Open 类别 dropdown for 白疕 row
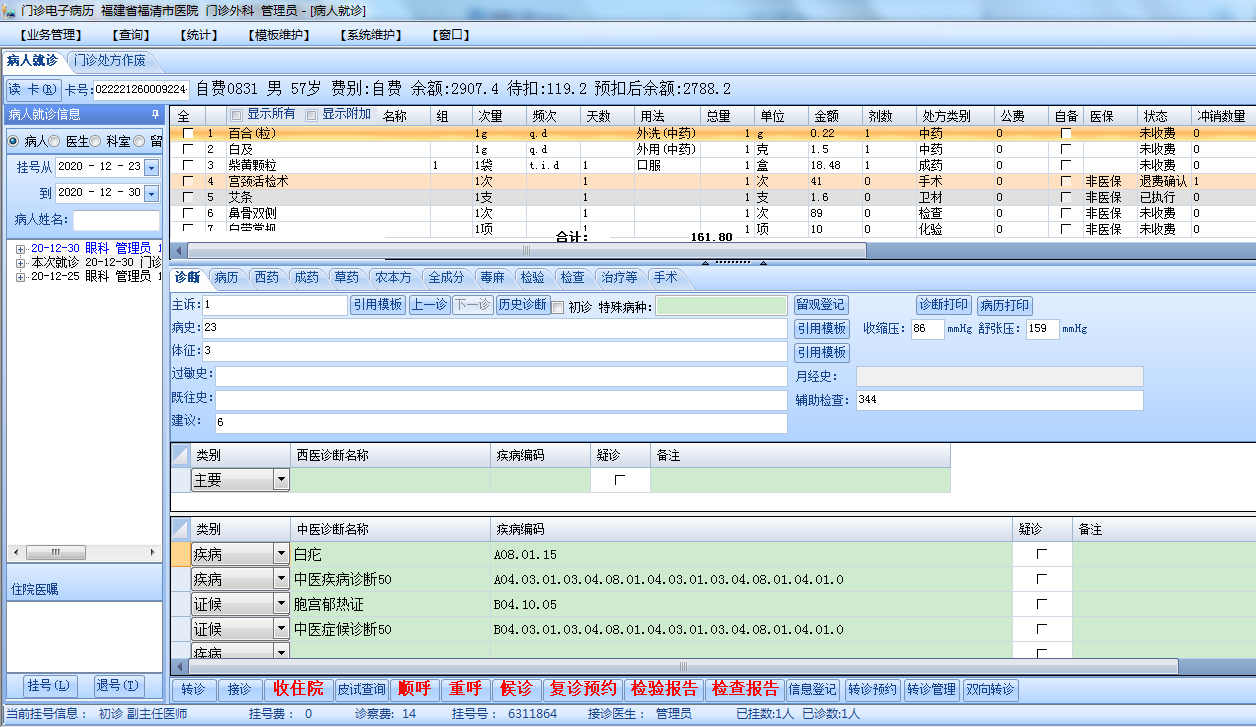The height and width of the screenshot is (727, 1256). 281,554
